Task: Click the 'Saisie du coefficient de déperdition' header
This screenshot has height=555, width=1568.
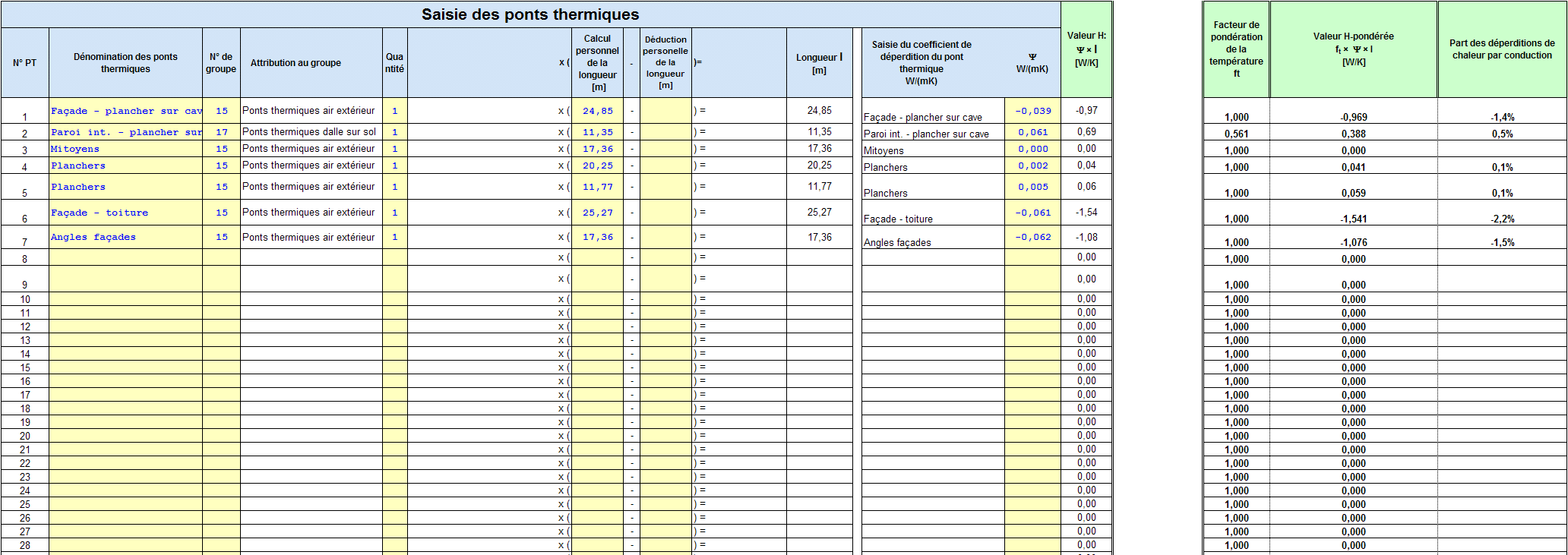Action: click(922, 63)
